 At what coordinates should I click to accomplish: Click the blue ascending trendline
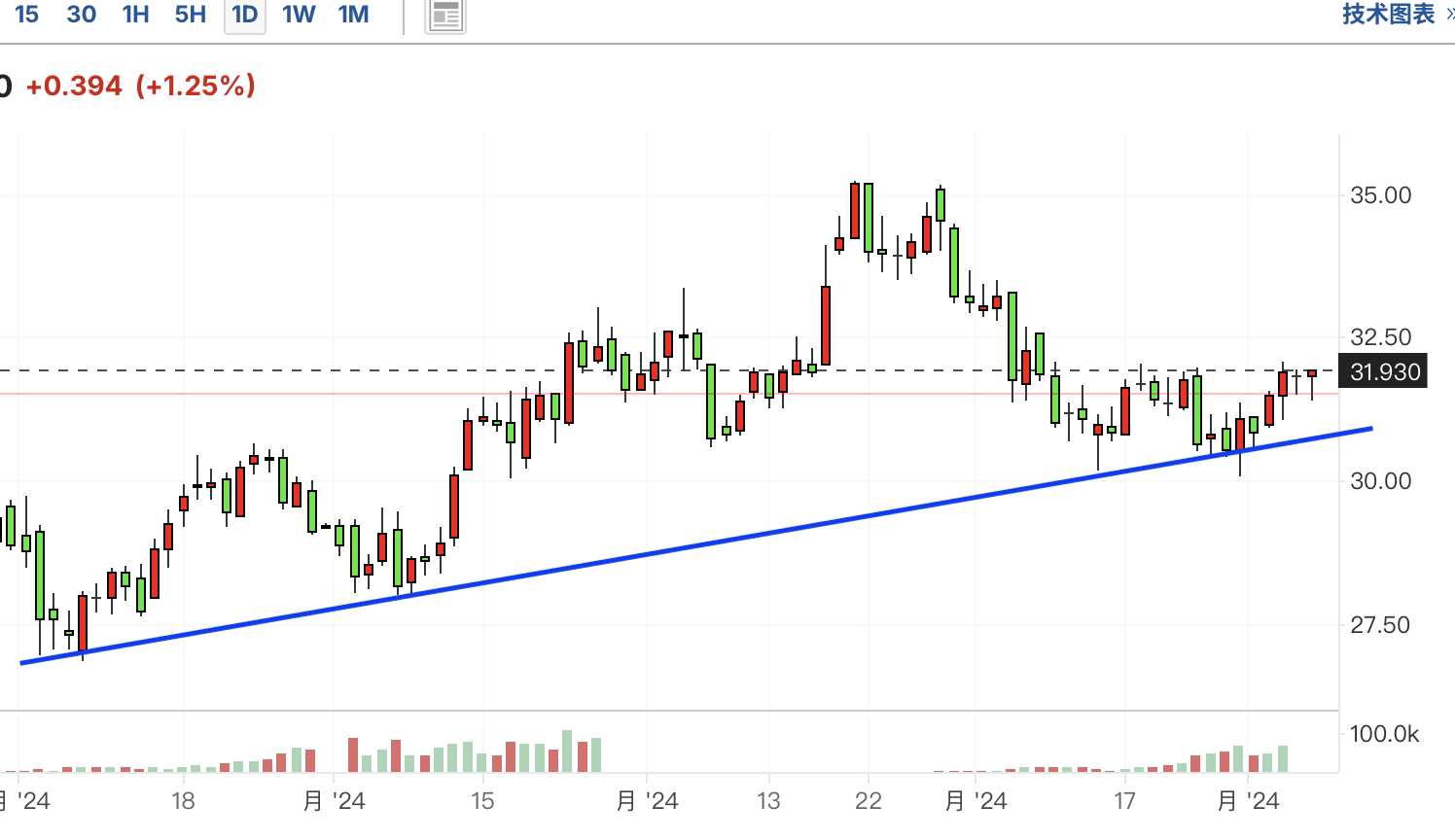pyautogui.click(x=696, y=545)
